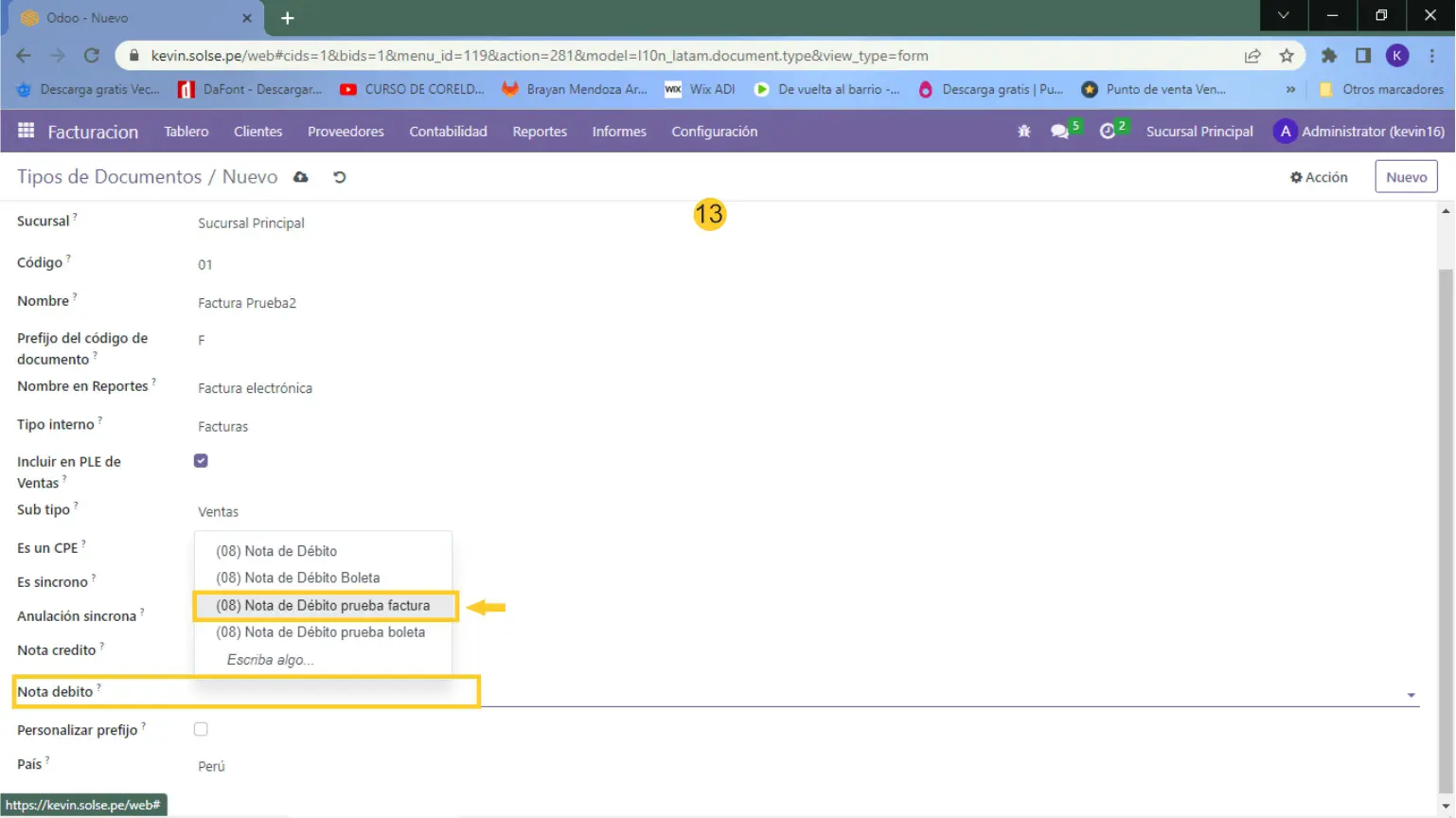Uncheck Incluir en PLE de Ventas
This screenshot has width=1456, height=818.
(x=201, y=461)
